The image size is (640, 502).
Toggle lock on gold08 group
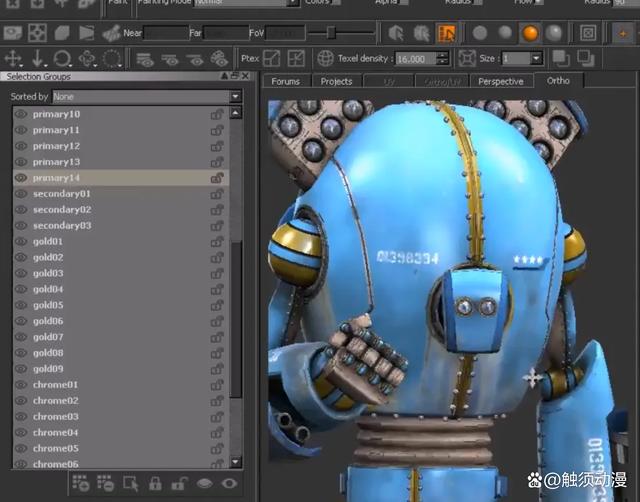click(x=217, y=353)
